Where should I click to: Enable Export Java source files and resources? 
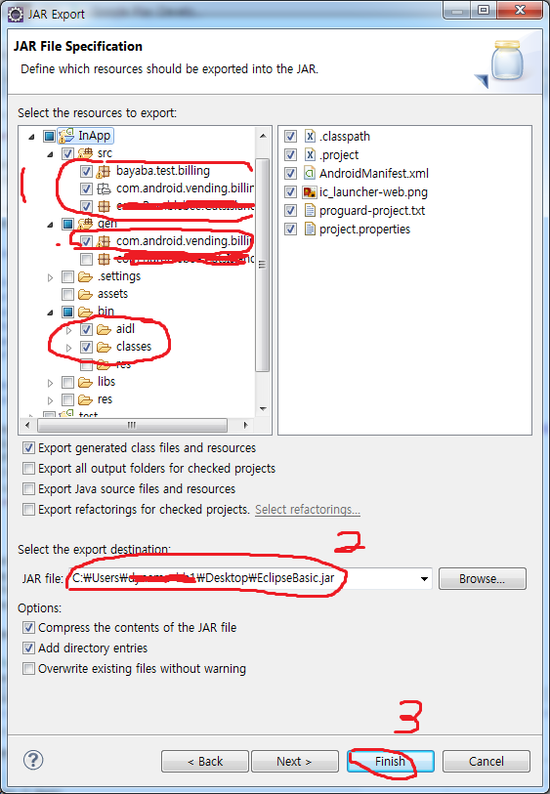click(x=28, y=489)
